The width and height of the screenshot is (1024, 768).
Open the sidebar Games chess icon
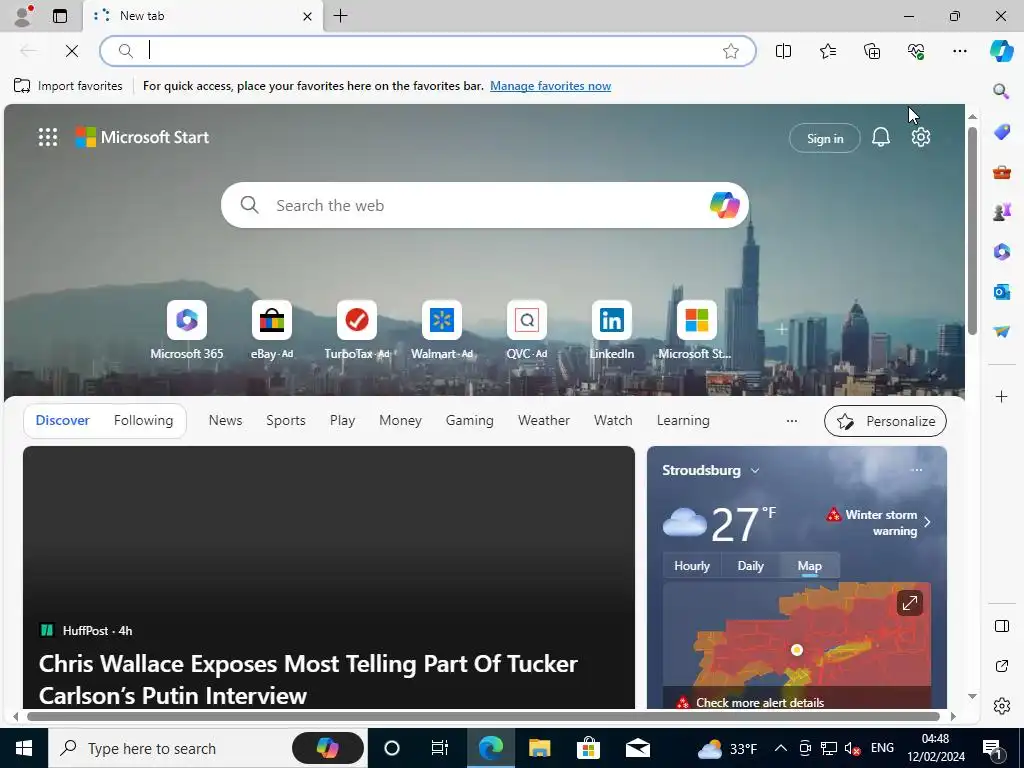(x=1001, y=212)
